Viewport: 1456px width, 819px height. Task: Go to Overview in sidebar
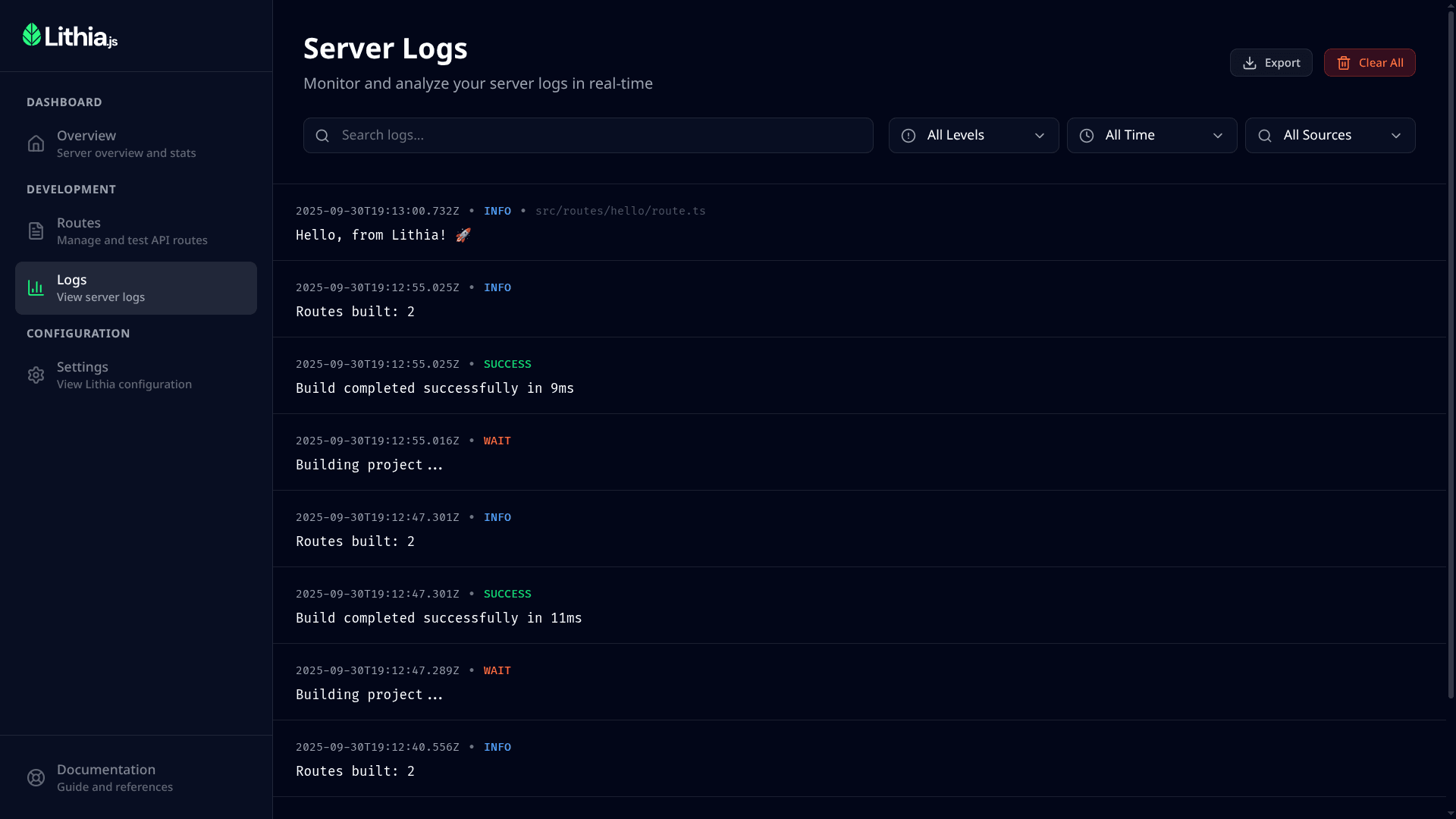click(126, 144)
